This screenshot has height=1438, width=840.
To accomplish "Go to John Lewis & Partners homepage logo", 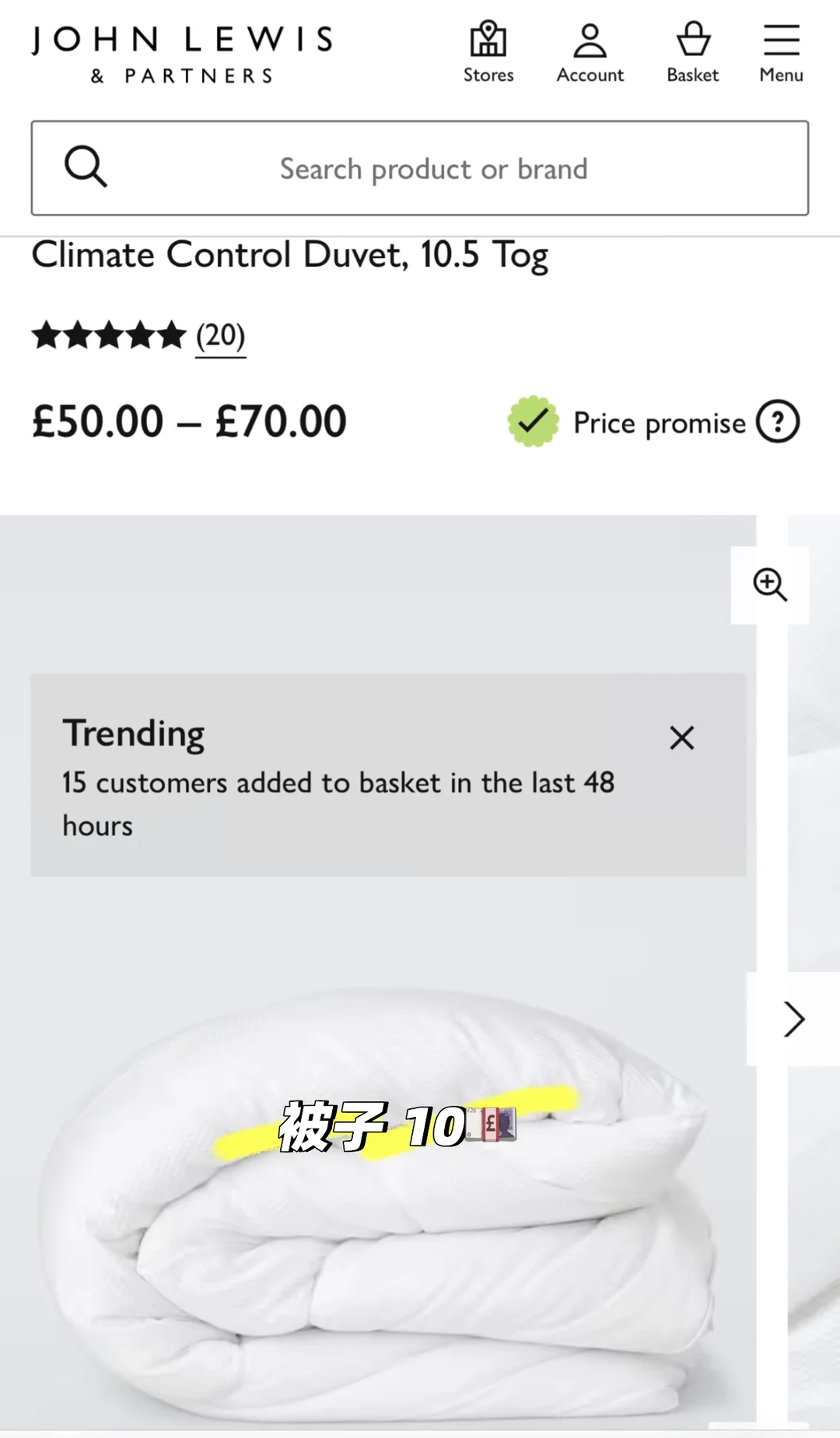I will pyautogui.click(x=183, y=54).
